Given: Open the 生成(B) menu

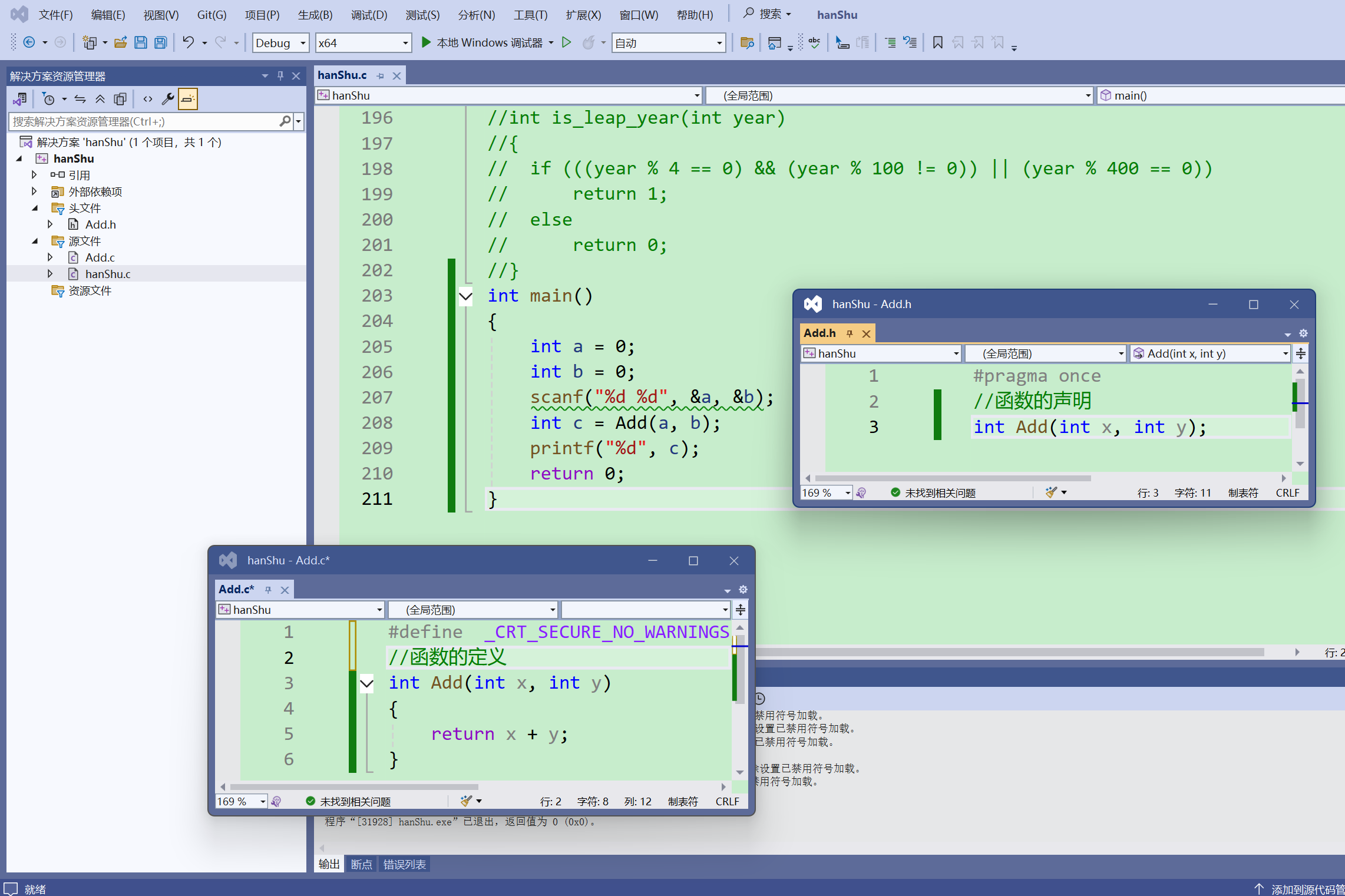Looking at the screenshot, I should pyautogui.click(x=315, y=15).
